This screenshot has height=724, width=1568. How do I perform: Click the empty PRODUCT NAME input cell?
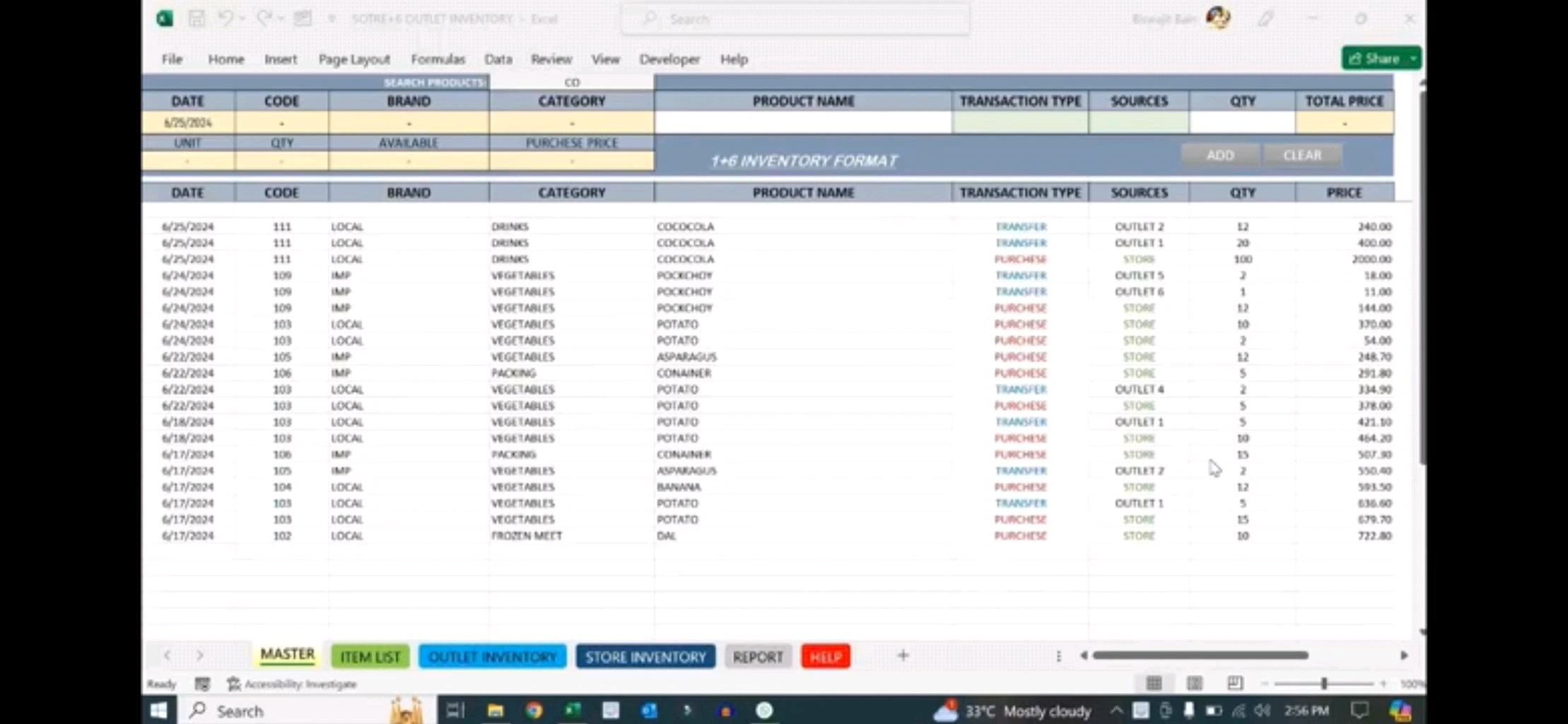[802, 123]
